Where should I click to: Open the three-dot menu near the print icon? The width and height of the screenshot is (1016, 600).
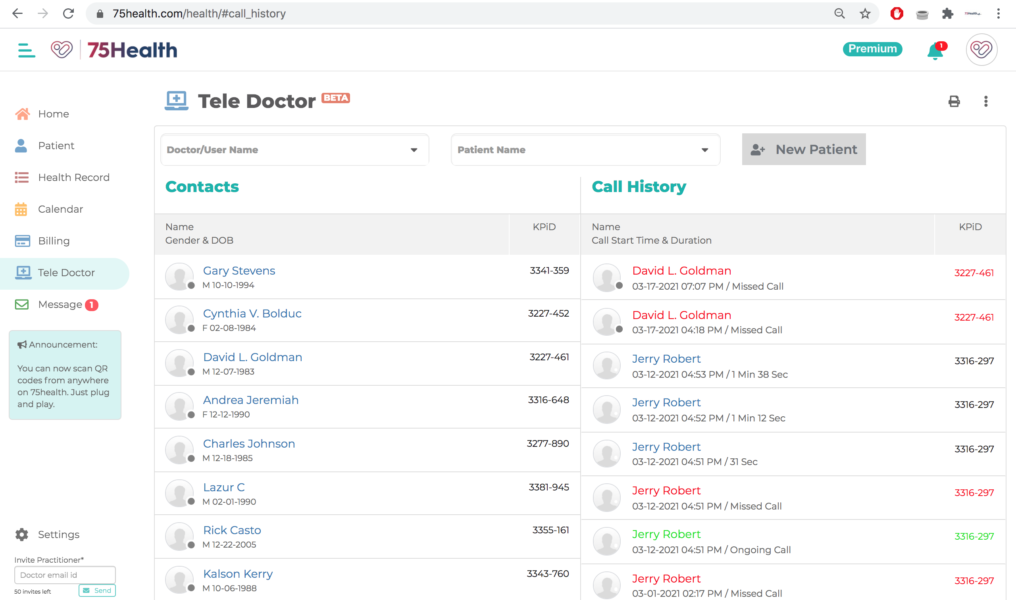985,101
